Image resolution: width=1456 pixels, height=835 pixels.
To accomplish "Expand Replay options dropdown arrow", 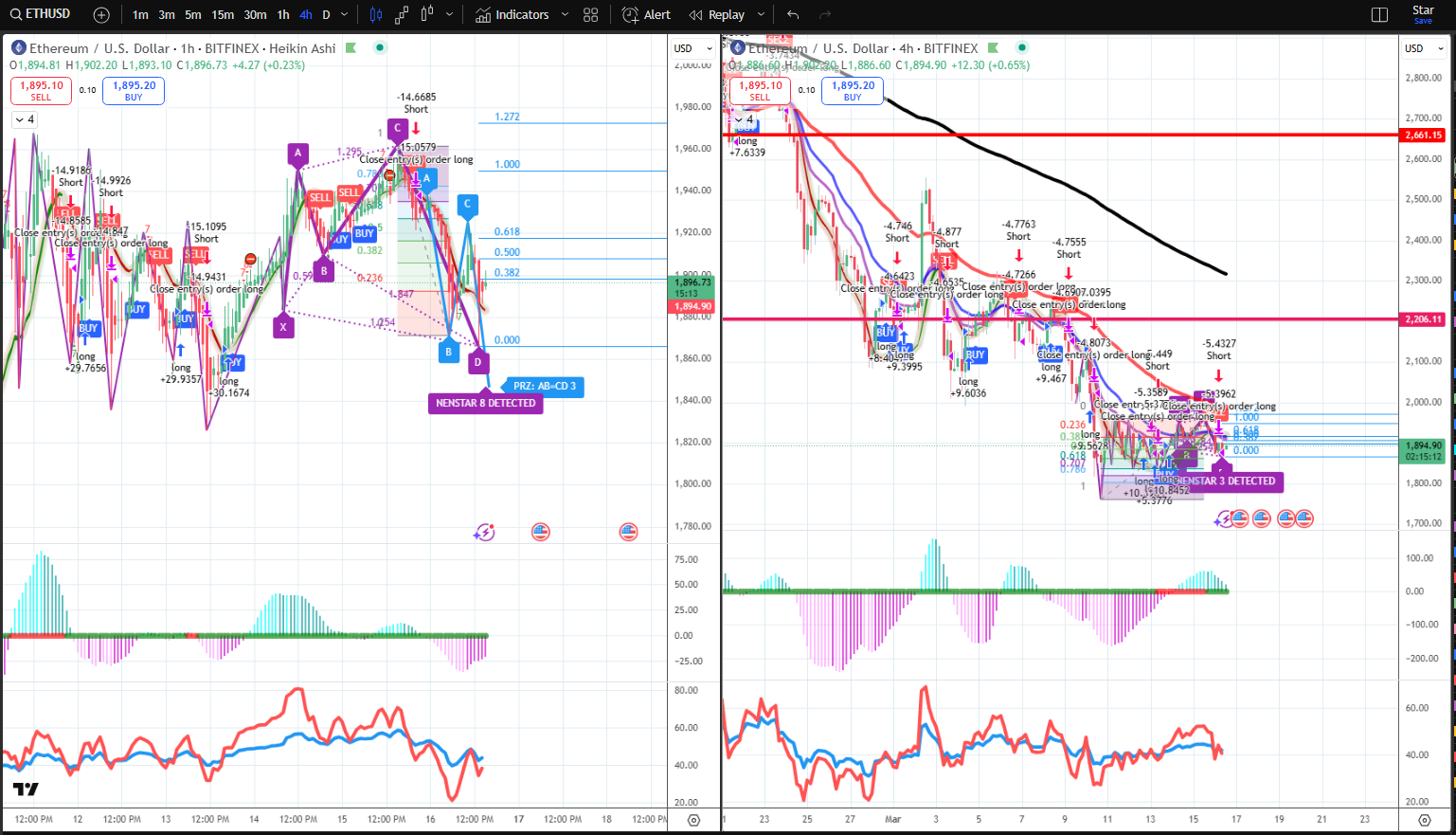I will (x=761, y=15).
